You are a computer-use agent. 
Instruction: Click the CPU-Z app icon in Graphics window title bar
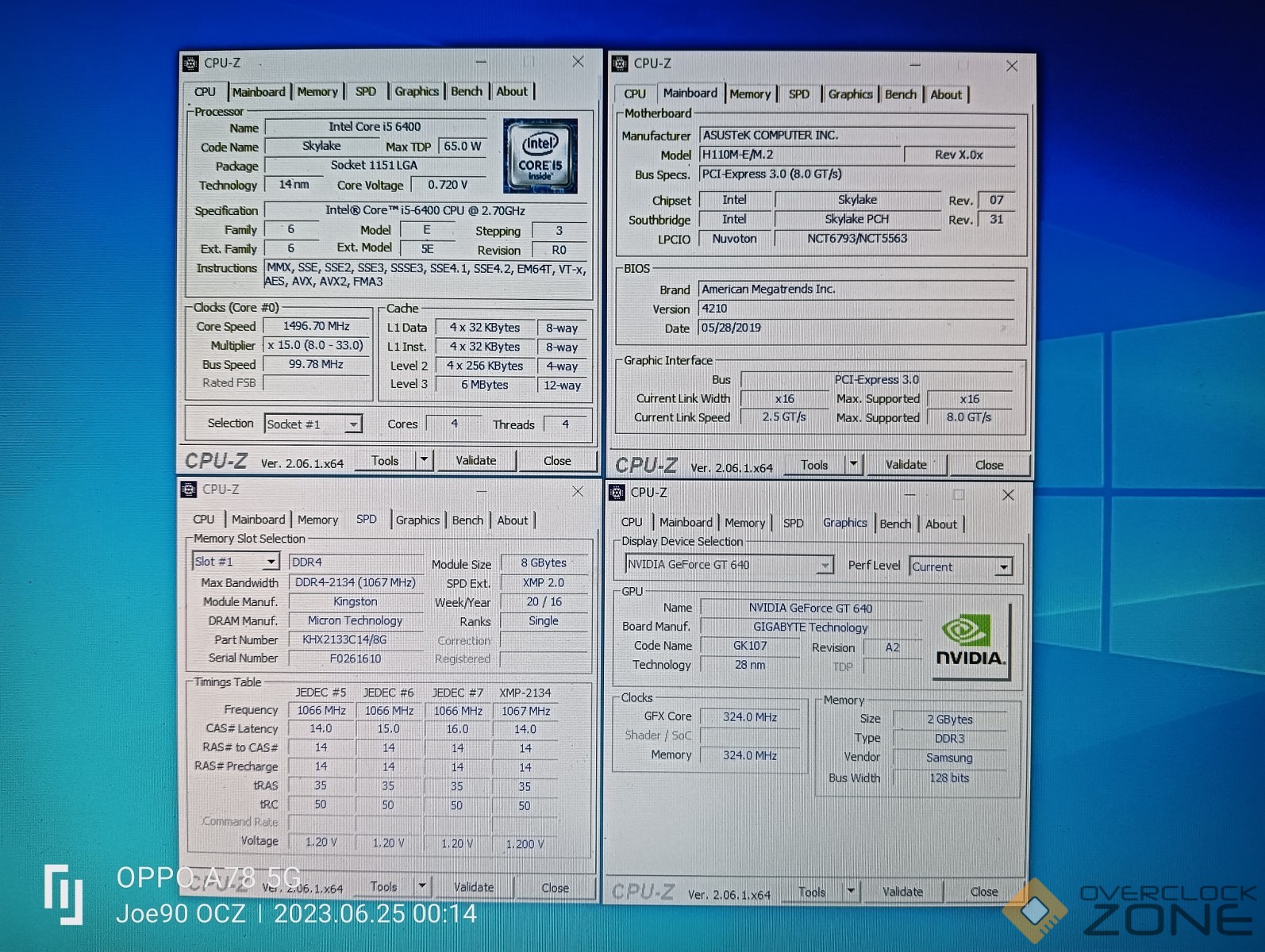coord(617,493)
